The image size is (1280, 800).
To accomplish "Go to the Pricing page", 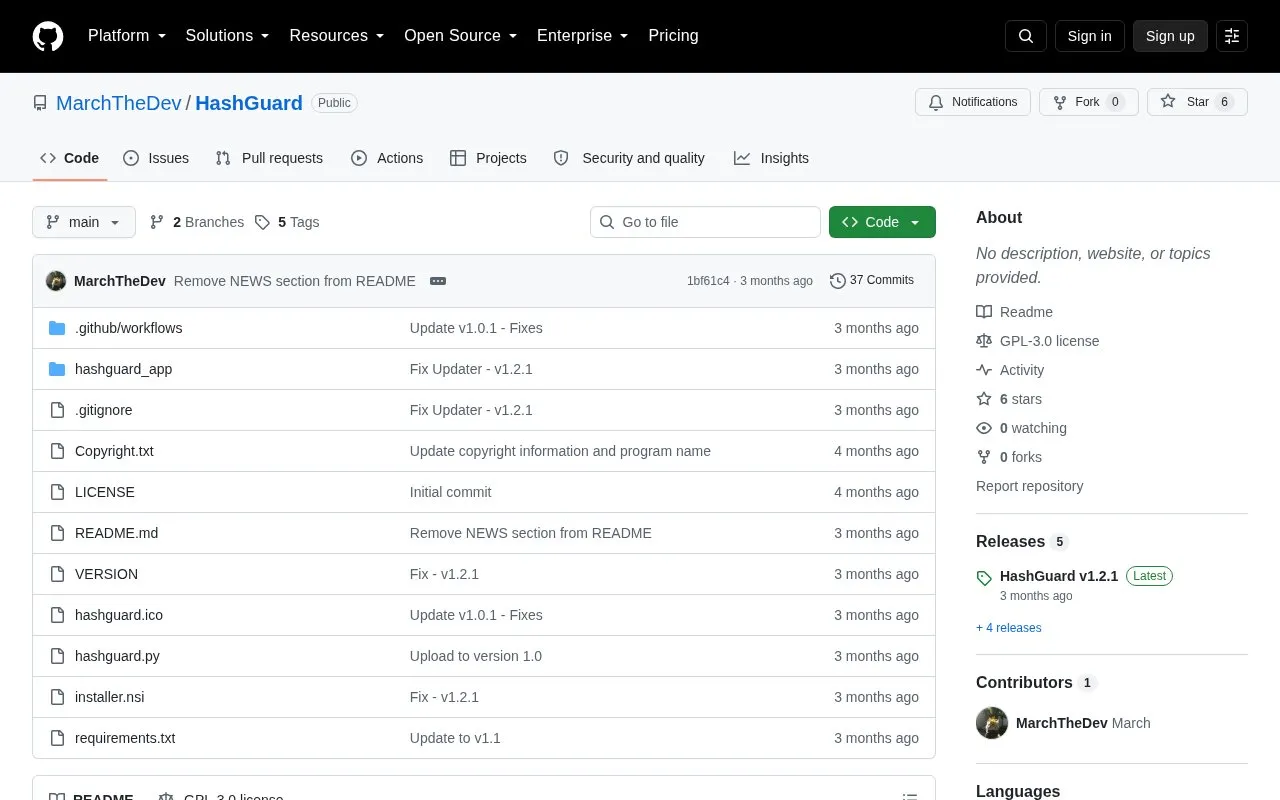I will tap(673, 36).
